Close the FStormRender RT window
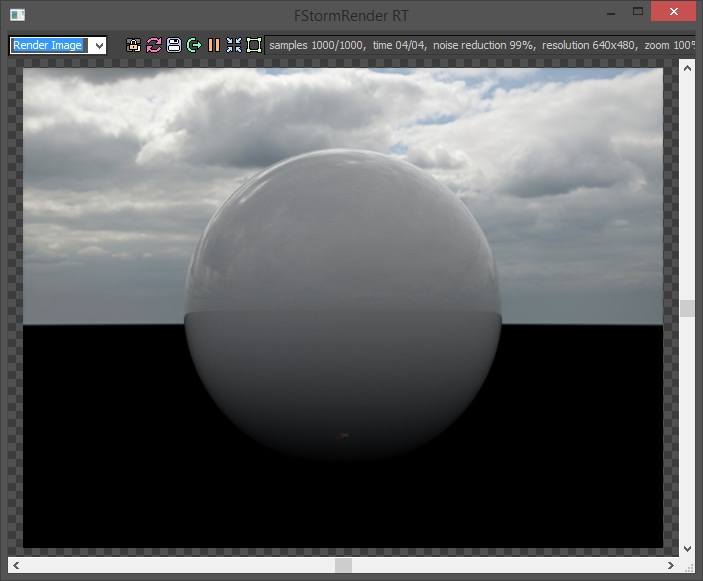Image resolution: width=703 pixels, height=581 pixels. [x=671, y=14]
